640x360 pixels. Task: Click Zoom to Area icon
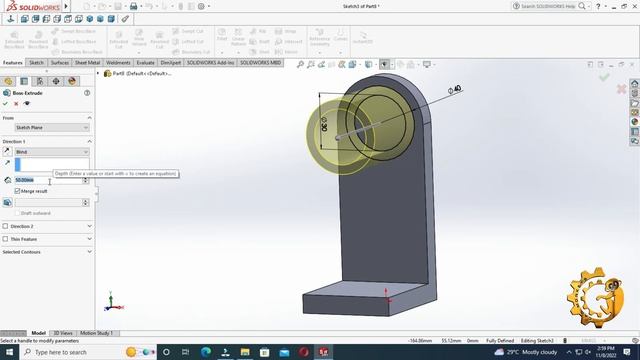tap(311, 64)
